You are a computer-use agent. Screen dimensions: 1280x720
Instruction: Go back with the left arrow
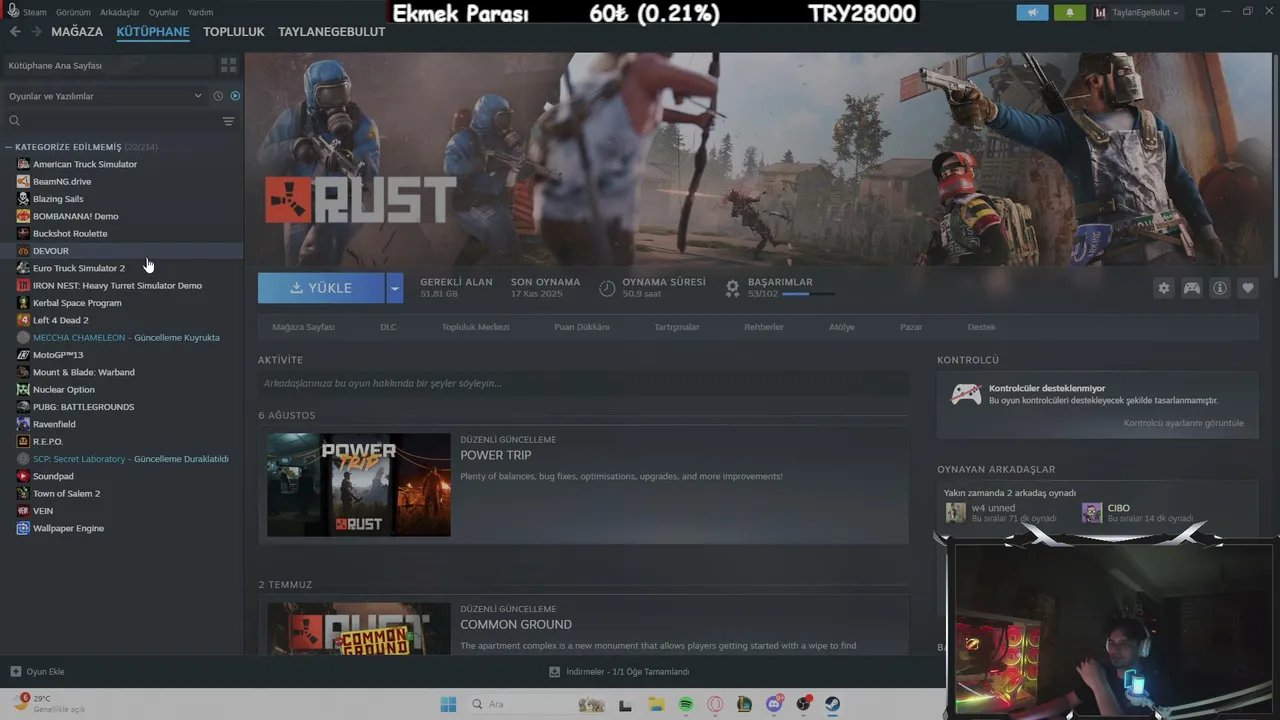[x=15, y=31]
